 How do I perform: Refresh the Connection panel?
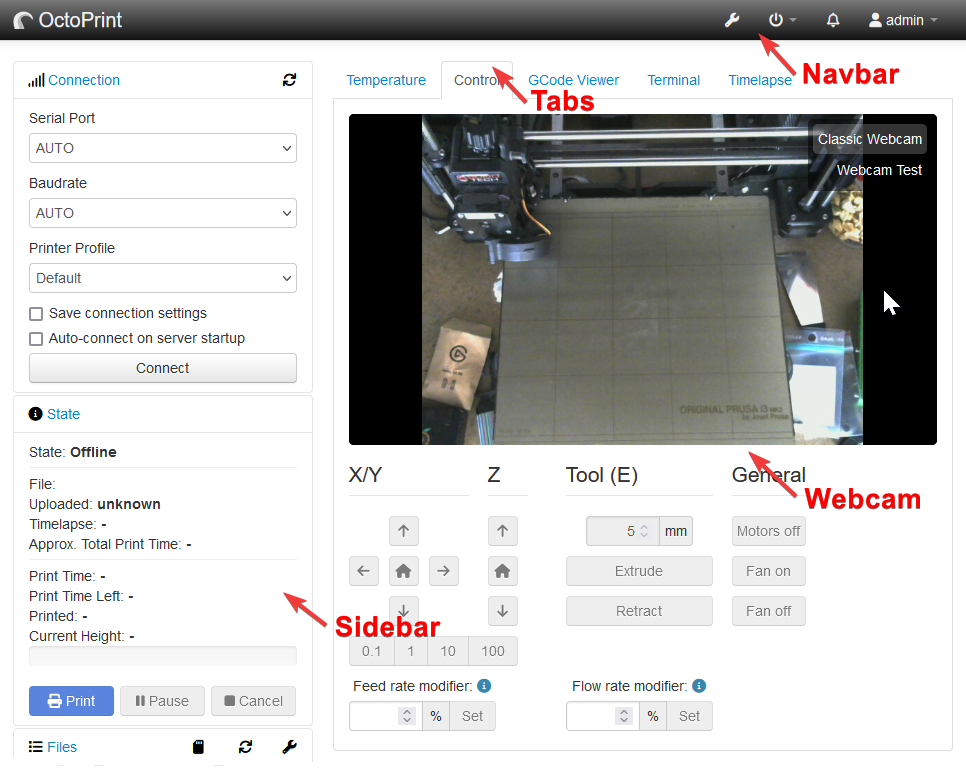289,81
